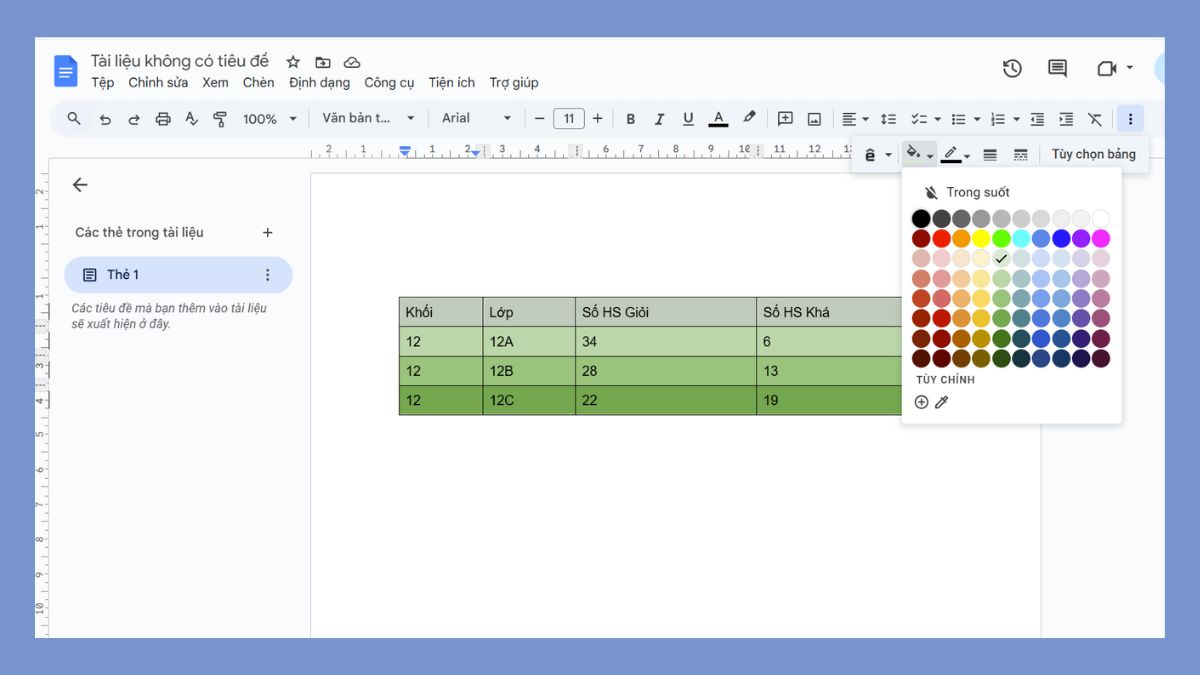Activate the paint format tool
Viewport: 1200px width, 675px height.
coord(220,119)
